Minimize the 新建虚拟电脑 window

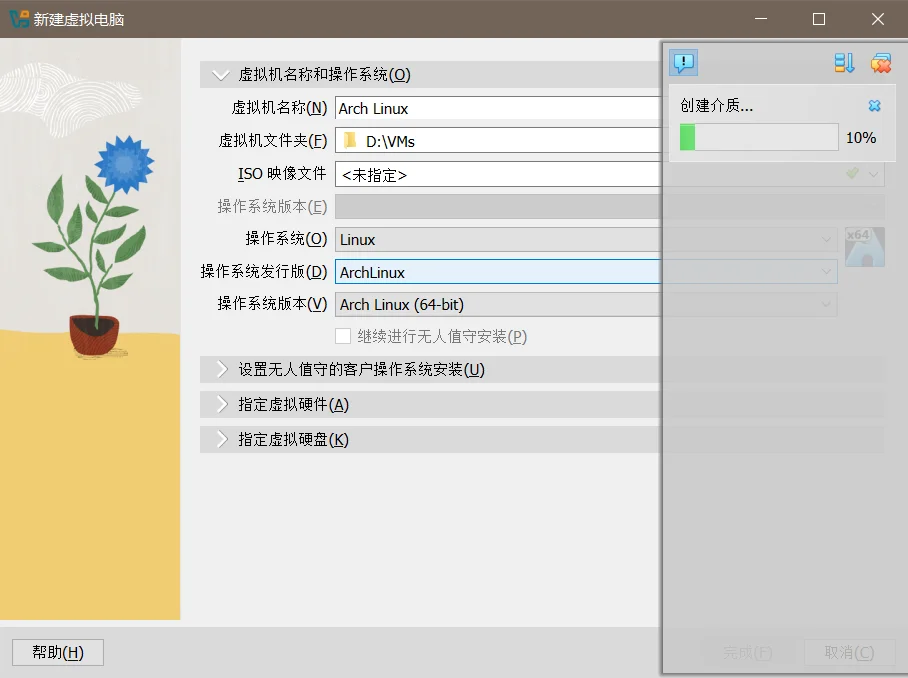point(761,19)
